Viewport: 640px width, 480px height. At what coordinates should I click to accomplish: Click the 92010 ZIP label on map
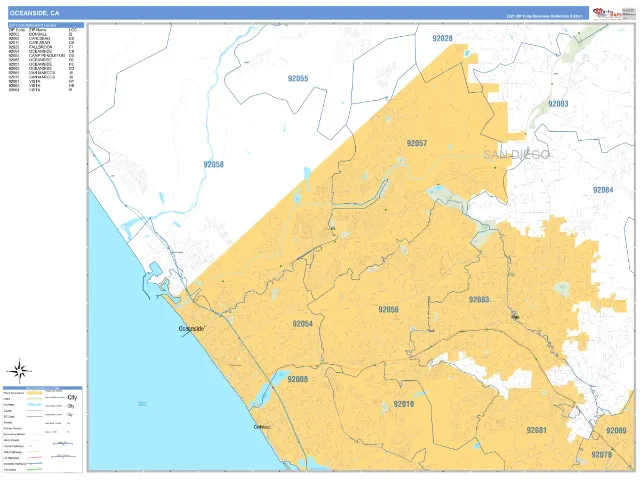click(x=404, y=404)
